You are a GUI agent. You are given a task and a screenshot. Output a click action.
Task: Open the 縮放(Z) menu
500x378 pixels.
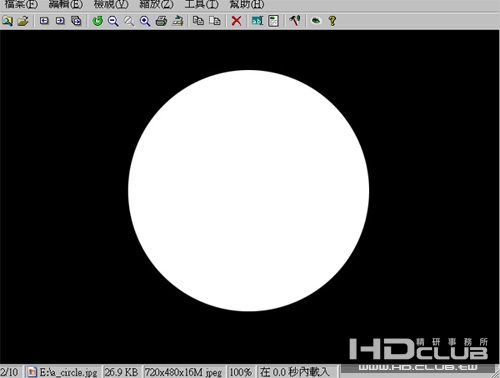coord(156,4)
